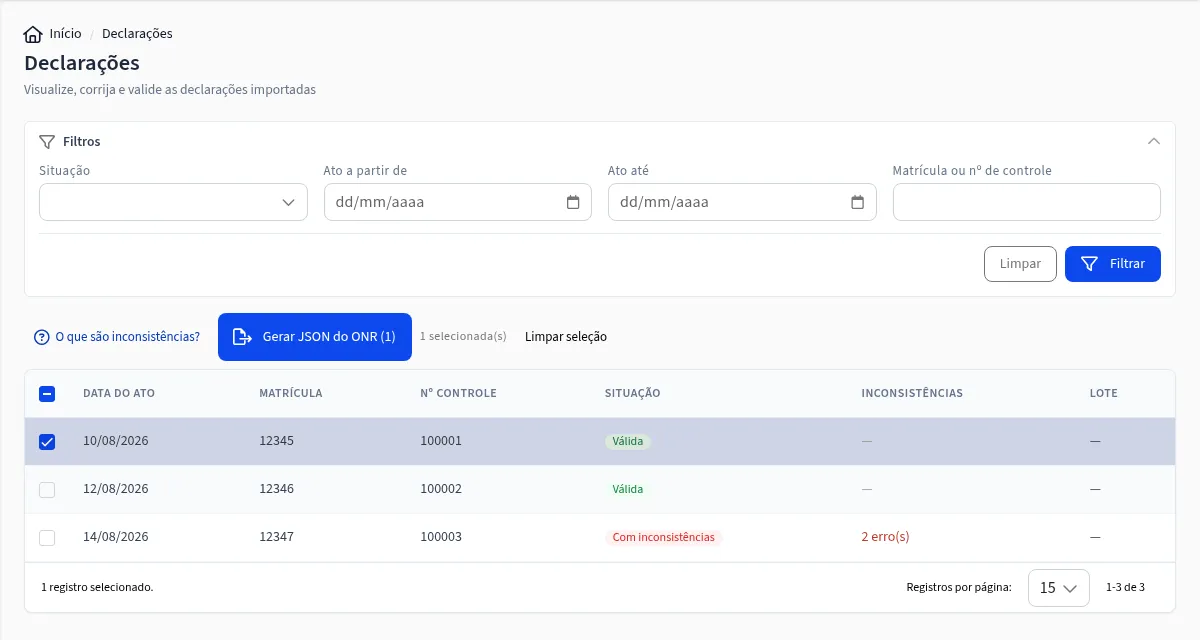This screenshot has width=1200, height=640.
Task: Click the Válida badge in row 12346
Action: point(628,489)
